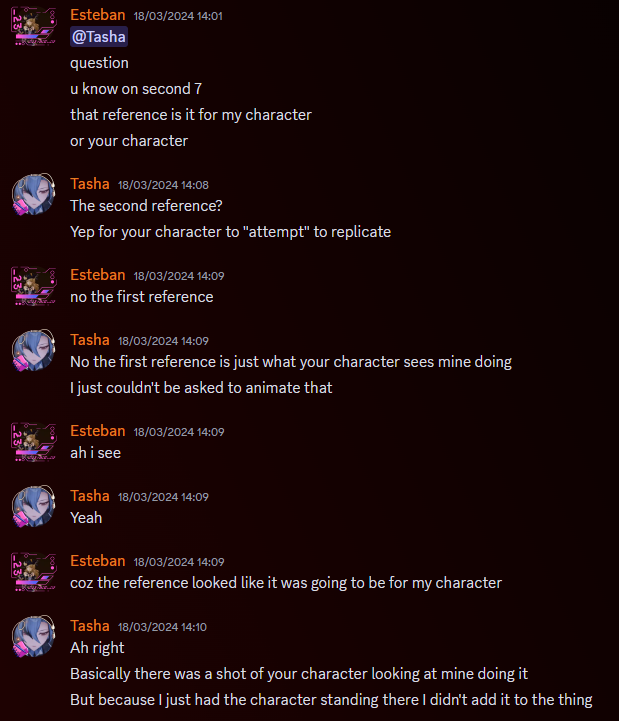Screen dimensions: 619x721
Task: Click the 'Ah right' message
Action: (x=97, y=648)
